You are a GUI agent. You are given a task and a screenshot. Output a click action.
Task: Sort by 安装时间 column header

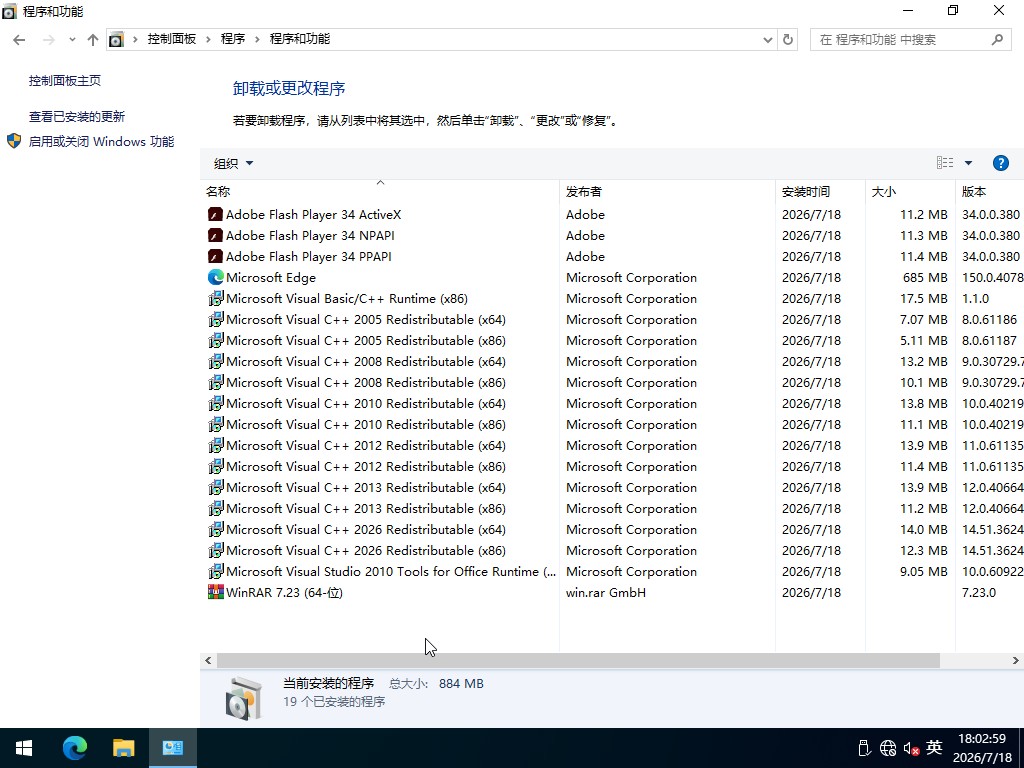[x=820, y=191]
